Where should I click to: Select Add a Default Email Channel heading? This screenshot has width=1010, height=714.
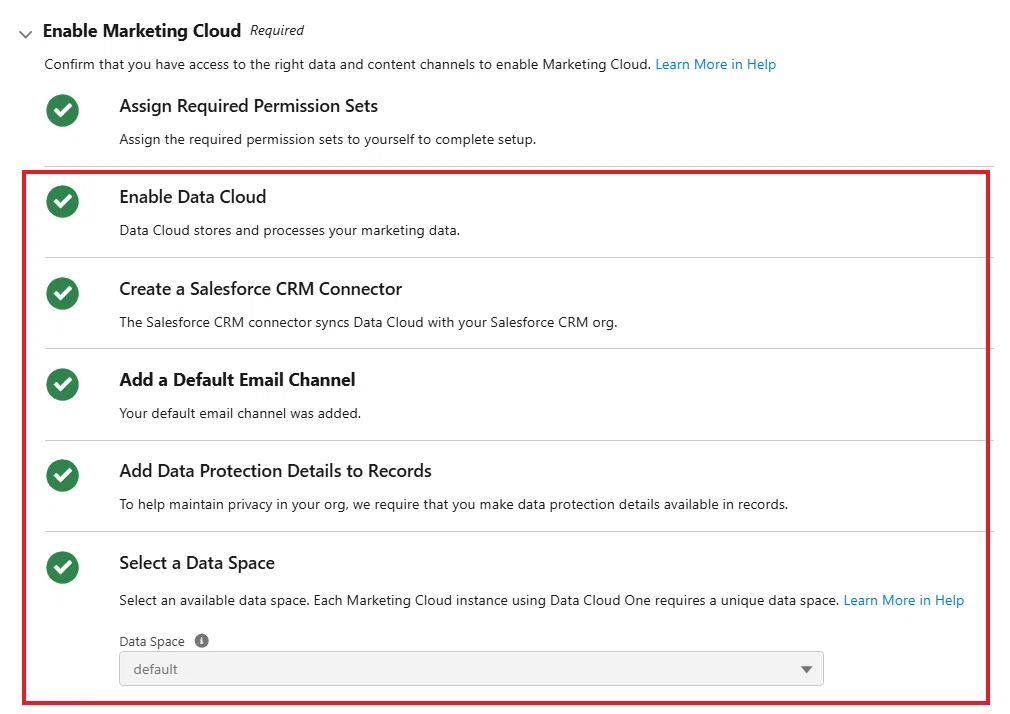(237, 380)
